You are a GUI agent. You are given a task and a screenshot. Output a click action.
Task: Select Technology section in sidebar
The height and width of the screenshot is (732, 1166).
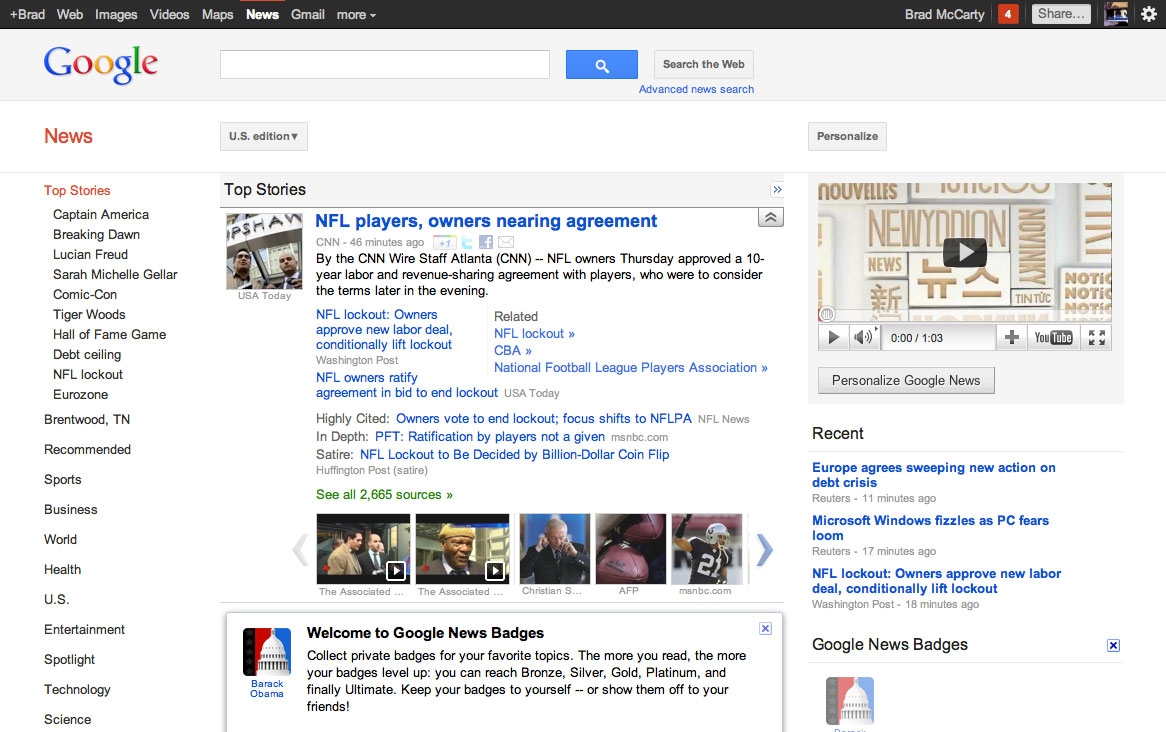pos(77,690)
